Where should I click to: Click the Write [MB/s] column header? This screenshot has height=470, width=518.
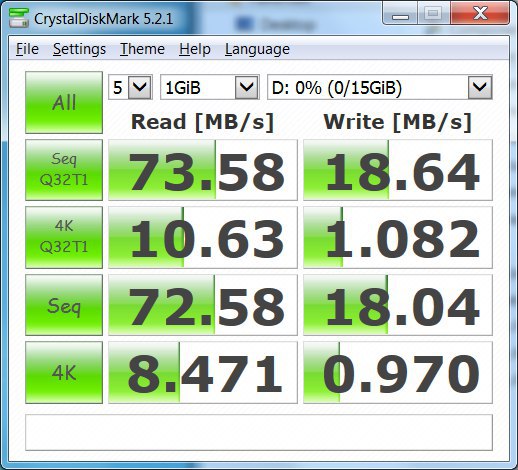pos(398,122)
